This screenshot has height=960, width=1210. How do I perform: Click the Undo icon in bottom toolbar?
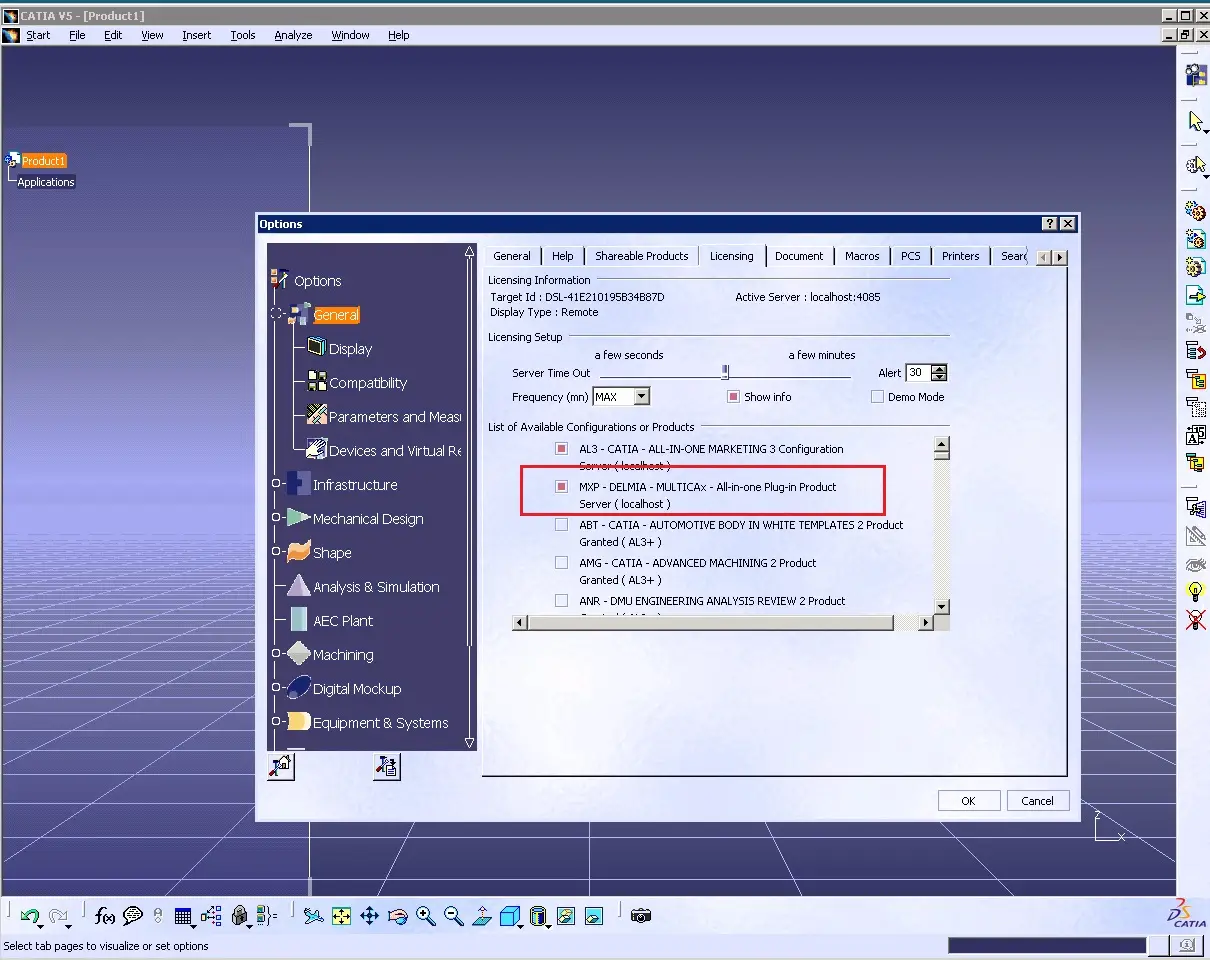[x=29, y=916]
